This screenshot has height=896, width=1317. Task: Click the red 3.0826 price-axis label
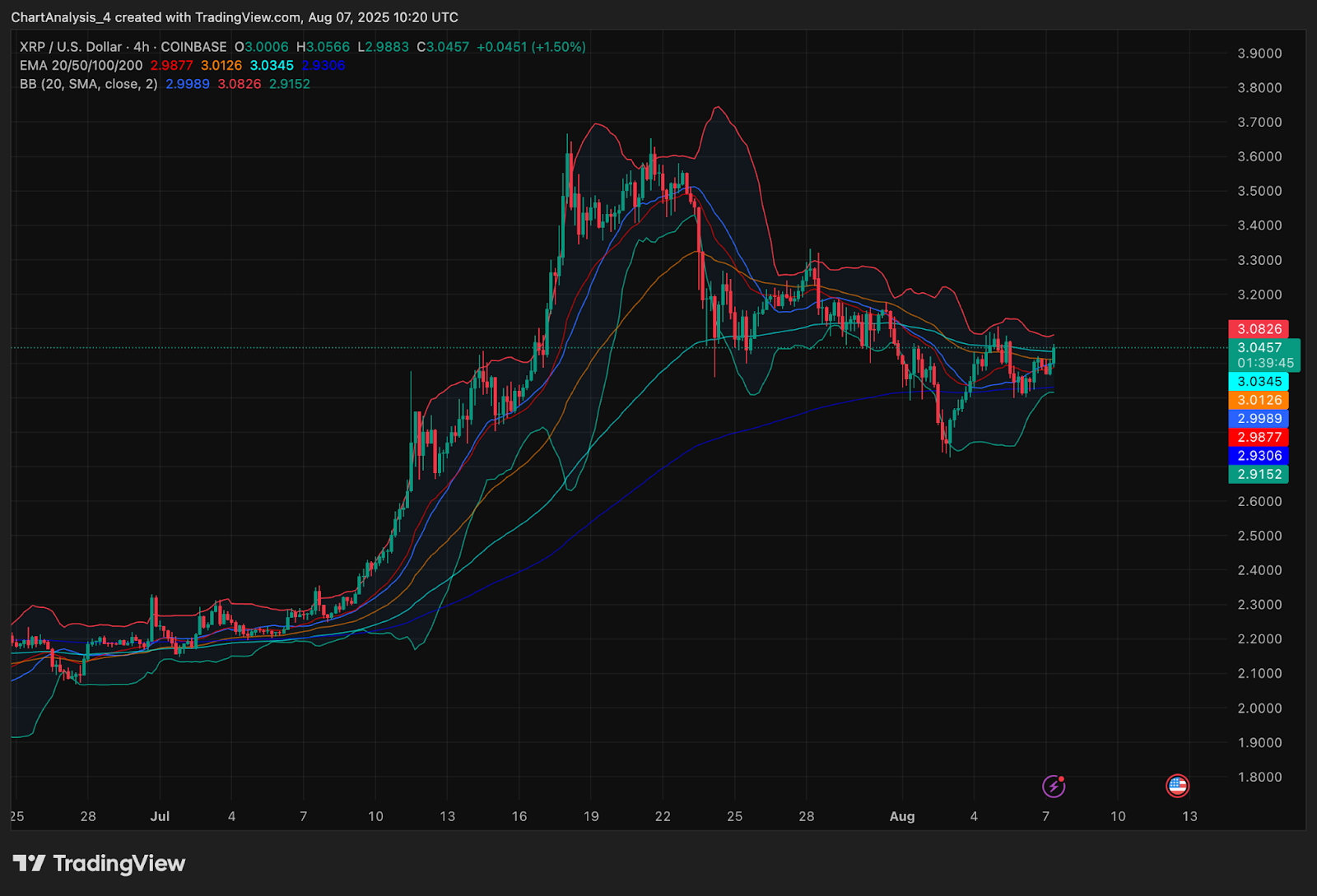pyautogui.click(x=1259, y=329)
